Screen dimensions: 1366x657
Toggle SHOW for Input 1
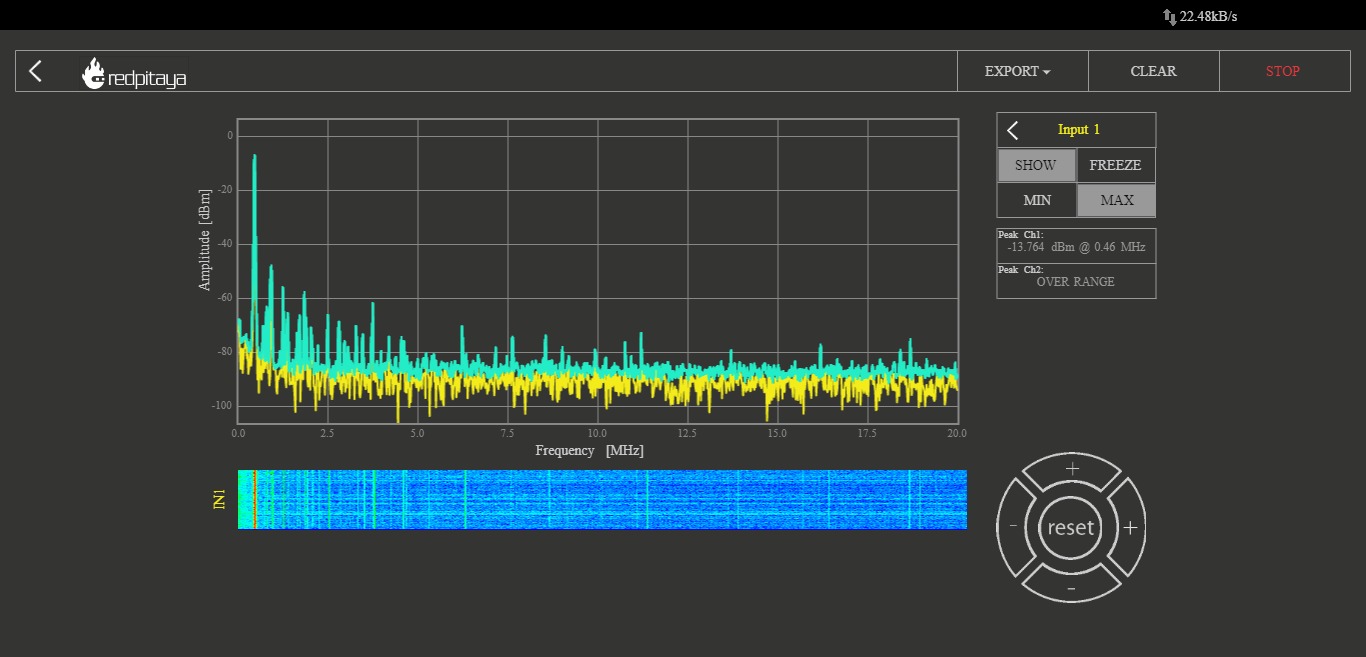pos(1036,165)
